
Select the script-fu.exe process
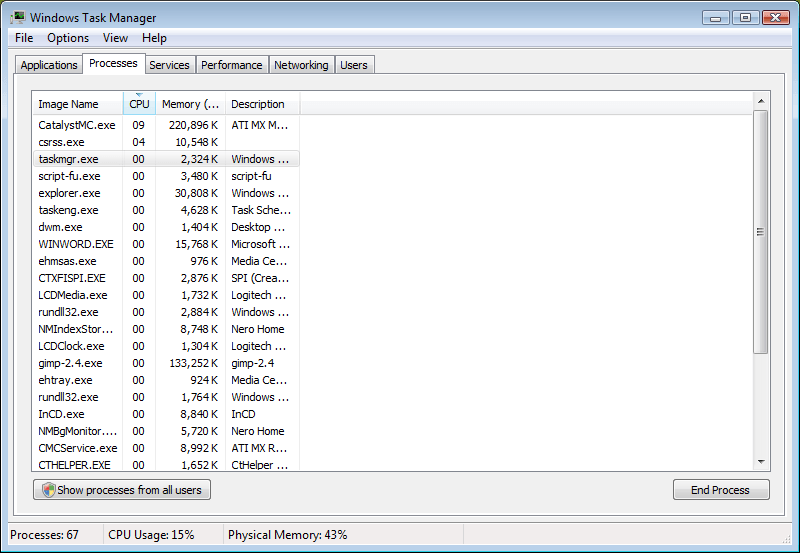pyautogui.click(x=166, y=176)
